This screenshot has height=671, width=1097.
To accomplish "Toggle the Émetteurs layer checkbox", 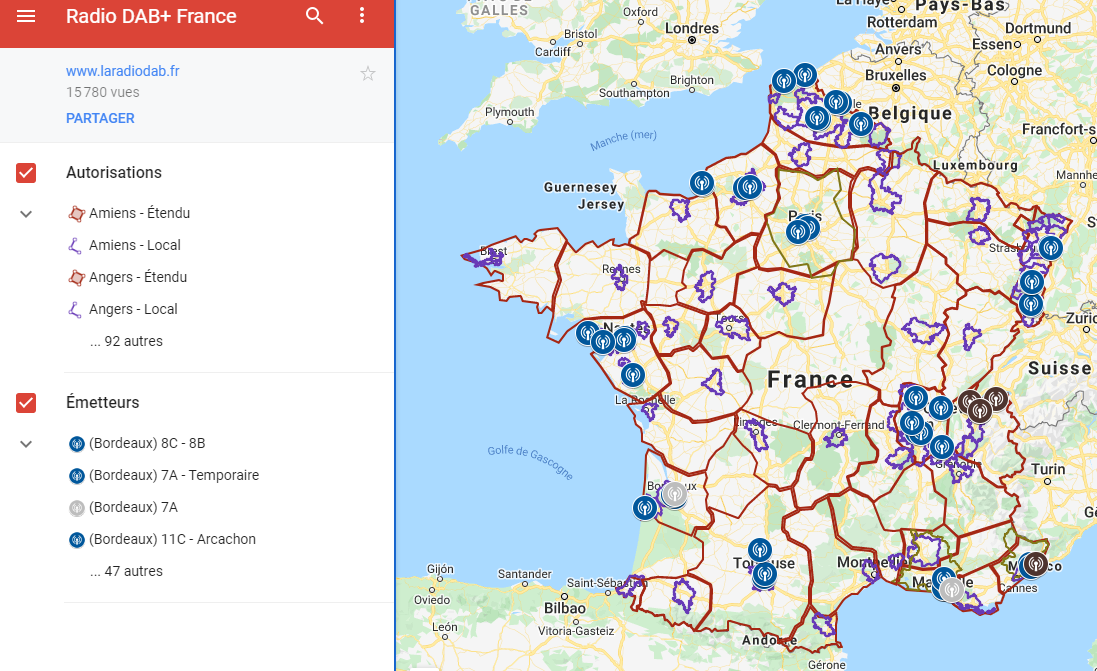I will point(26,403).
